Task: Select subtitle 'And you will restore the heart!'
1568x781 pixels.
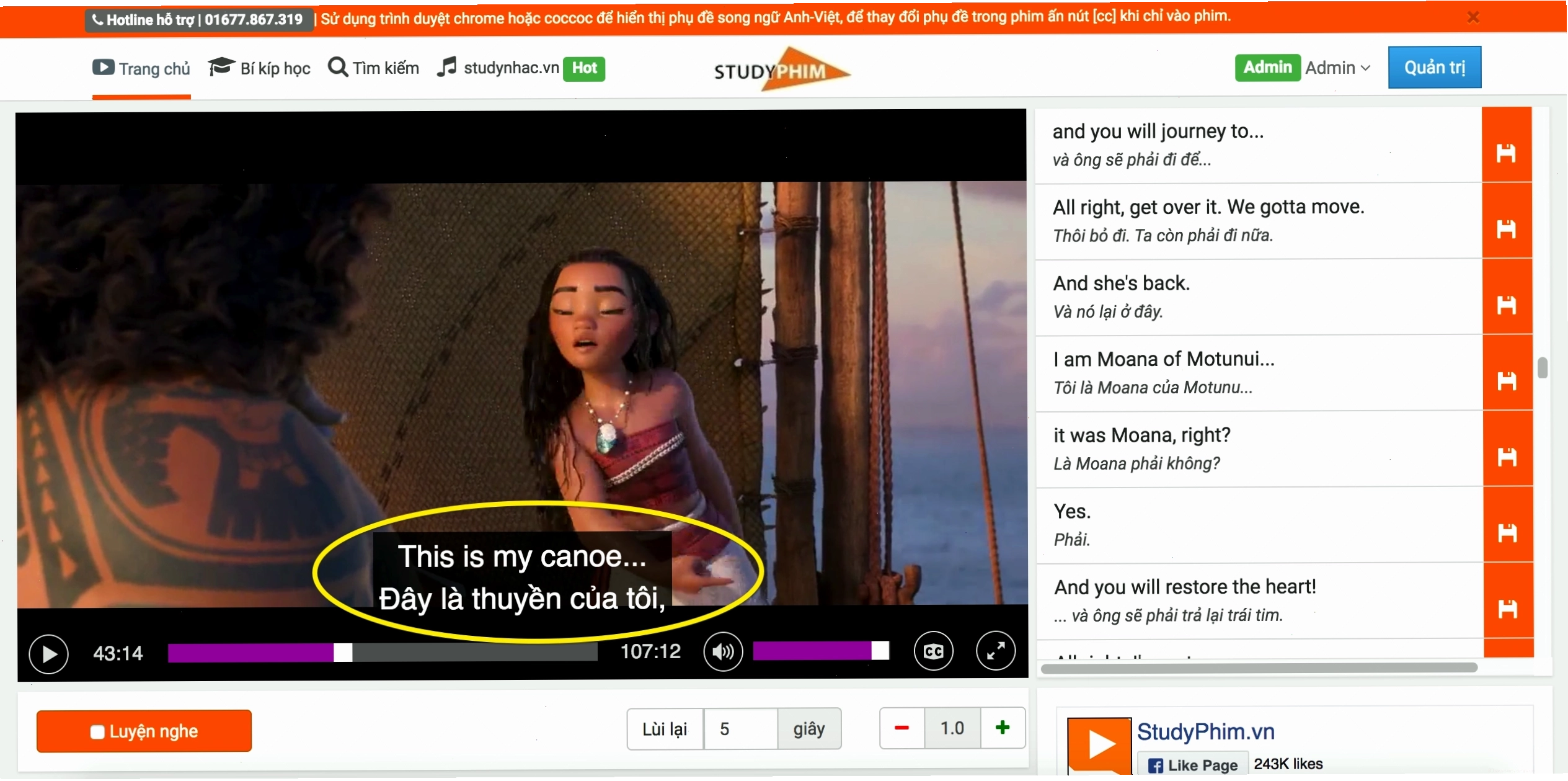Action: click(1259, 601)
